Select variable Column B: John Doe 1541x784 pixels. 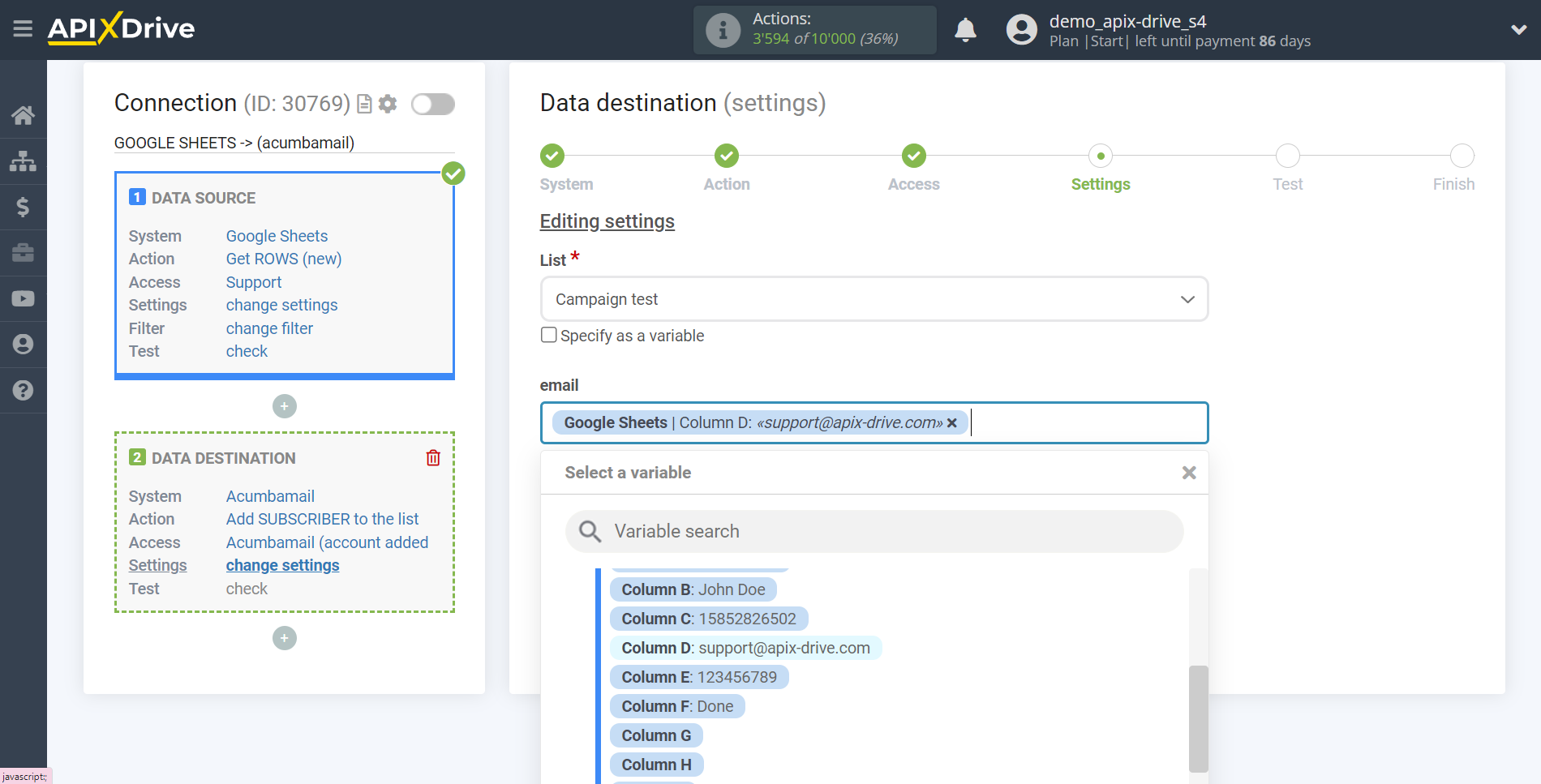pos(693,589)
